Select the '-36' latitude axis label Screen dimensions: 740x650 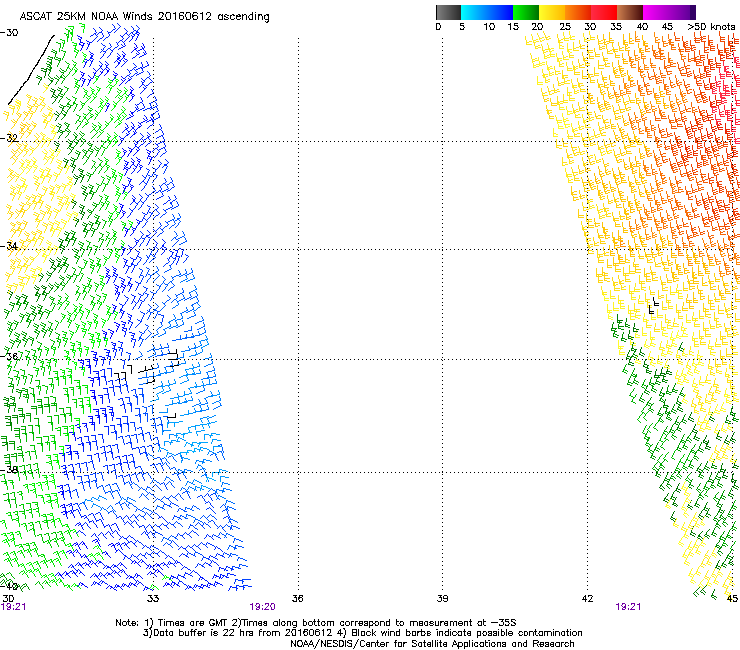click(x=9, y=356)
